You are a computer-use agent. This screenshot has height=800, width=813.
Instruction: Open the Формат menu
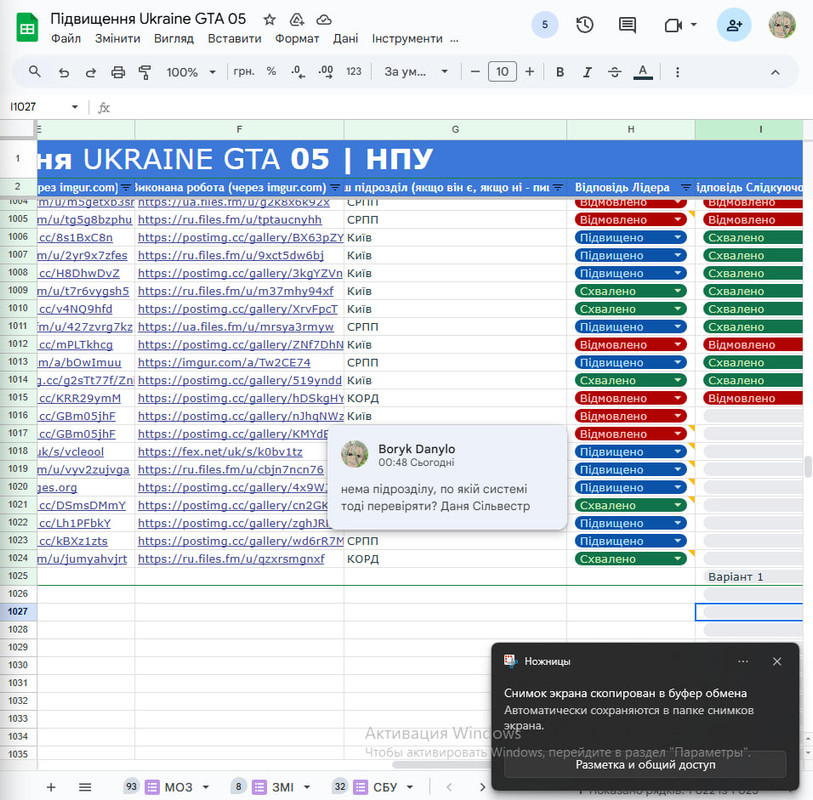pyautogui.click(x=297, y=38)
